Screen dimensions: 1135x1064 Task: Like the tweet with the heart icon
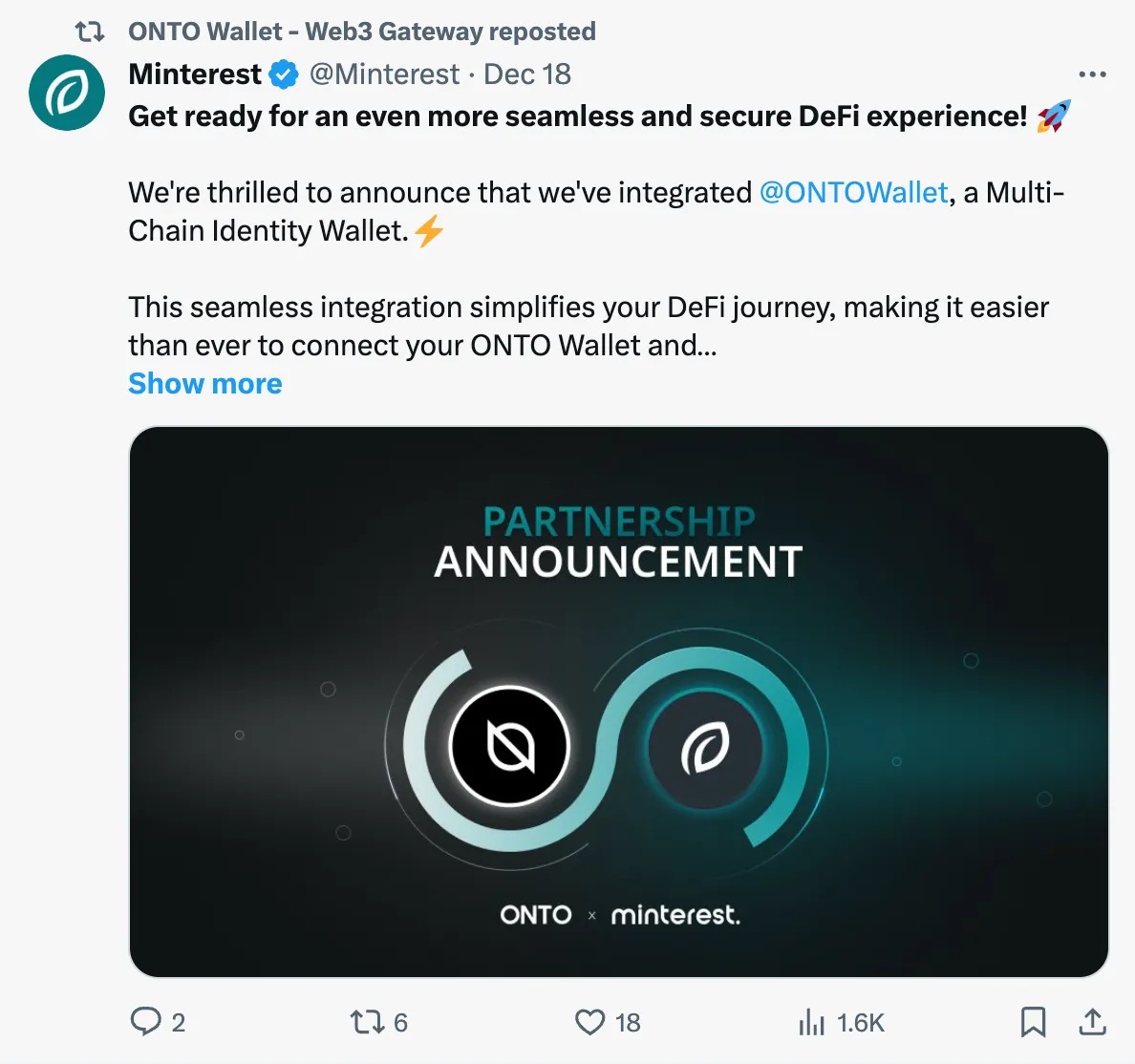coord(589,1022)
